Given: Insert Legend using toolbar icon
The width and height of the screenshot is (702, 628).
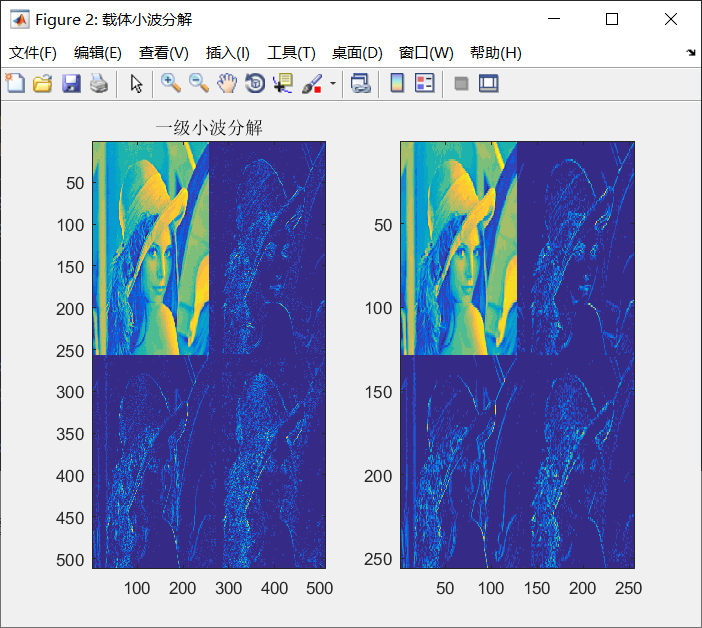Looking at the screenshot, I should tap(424, 84).
